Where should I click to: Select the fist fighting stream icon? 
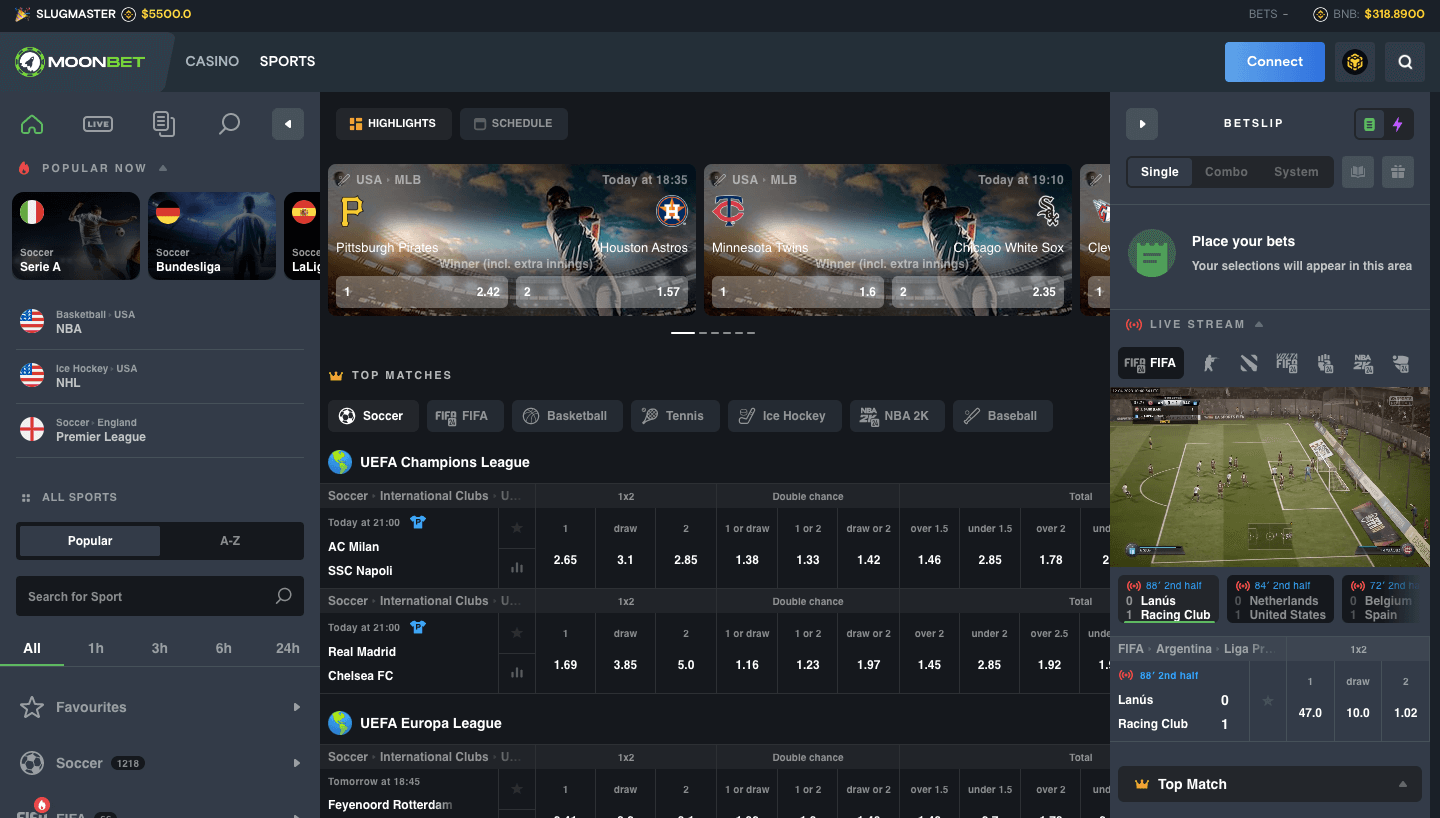1325,363
